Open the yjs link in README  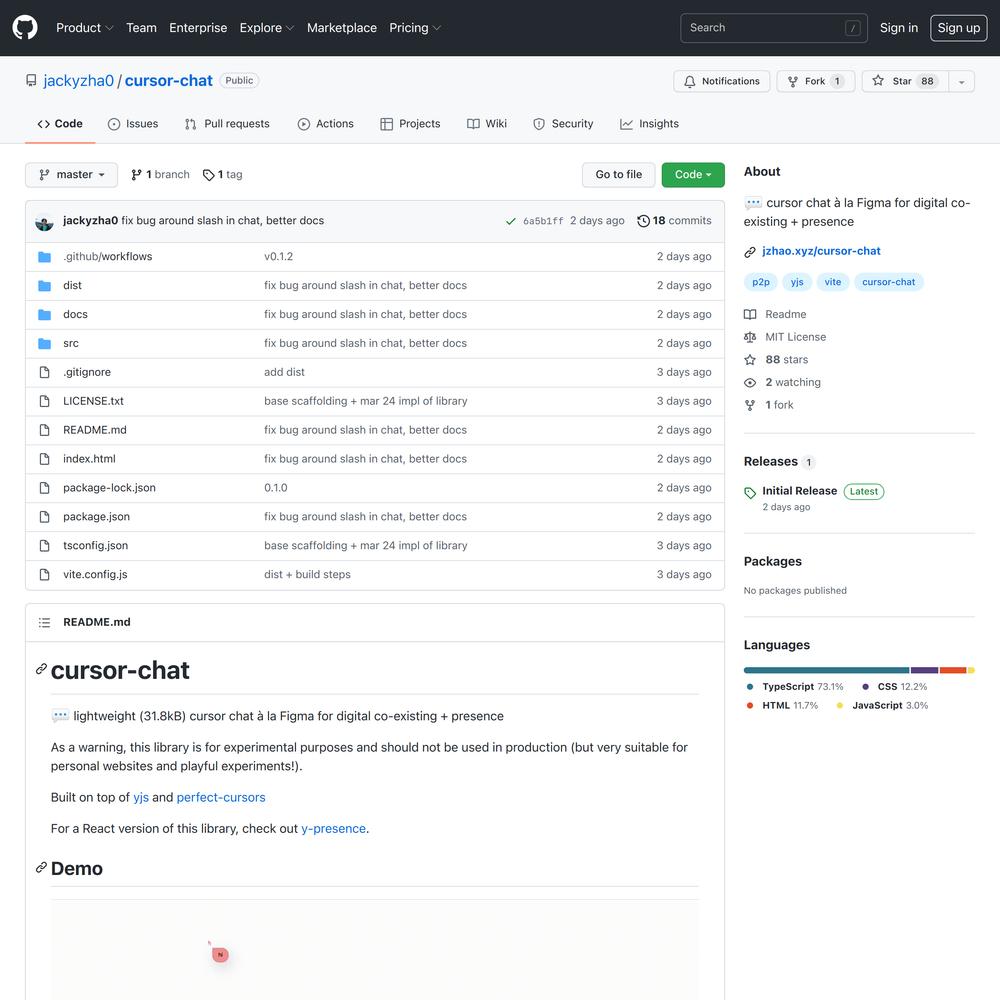(141, 797)
